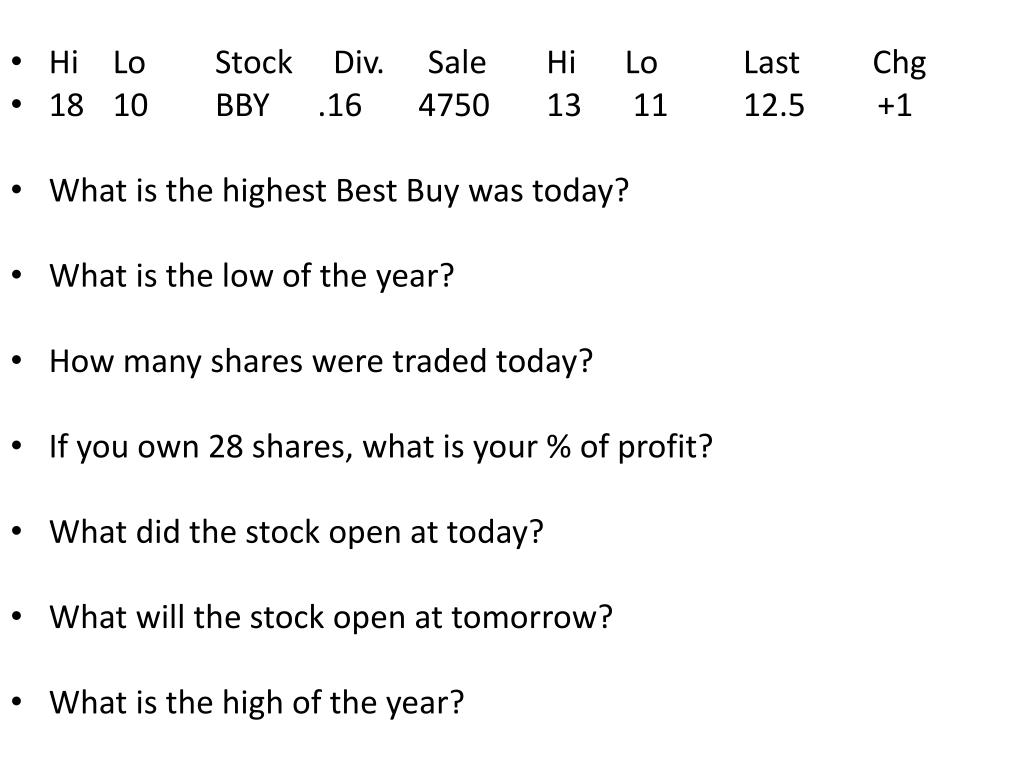The width and height of the screenshot is (1024, 768).
Task: Click the shares traded today question
Action: [321, 362]
